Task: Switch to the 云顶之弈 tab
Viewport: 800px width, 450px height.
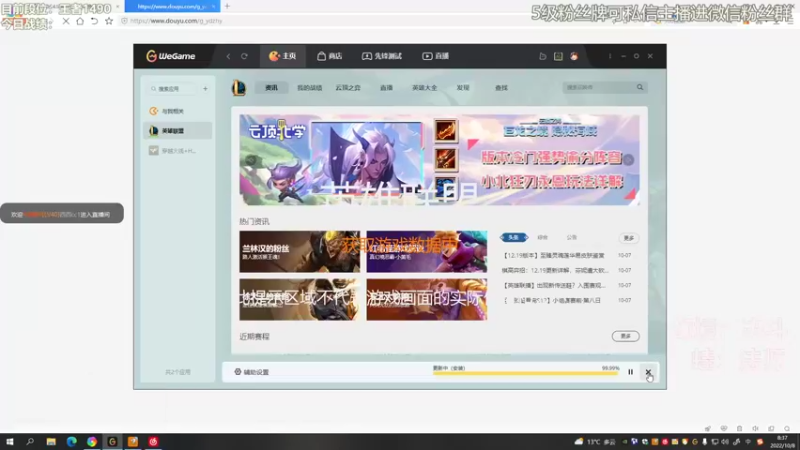Action: [348, 88]
